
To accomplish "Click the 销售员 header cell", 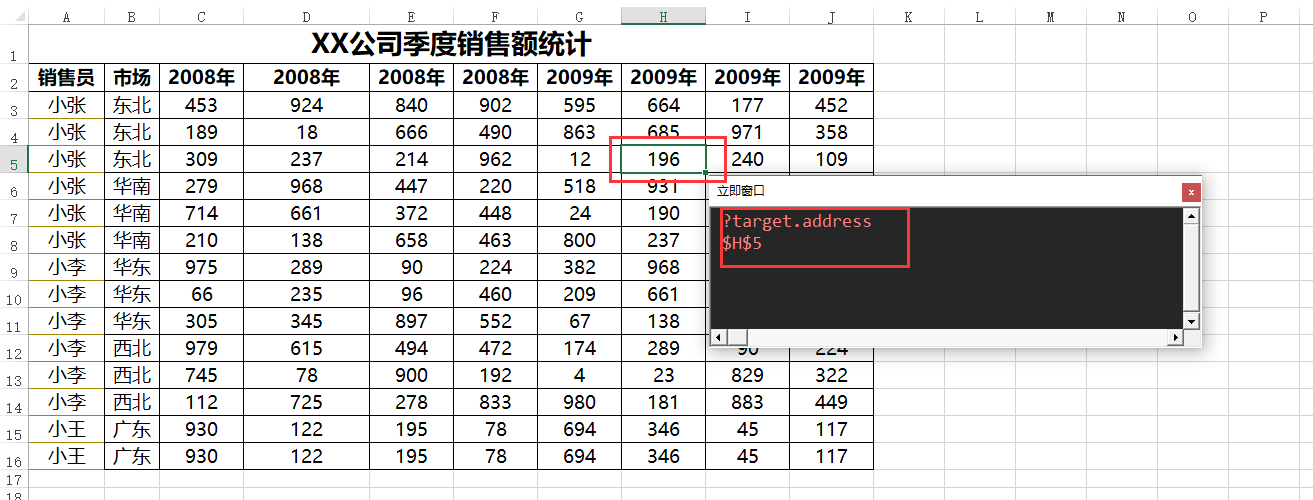I will point(66,78).
